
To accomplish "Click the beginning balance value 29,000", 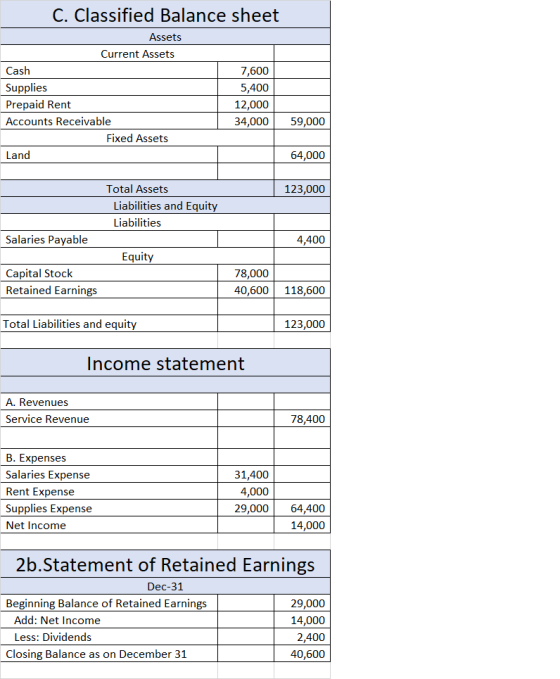I will click(x=302, y=603).
